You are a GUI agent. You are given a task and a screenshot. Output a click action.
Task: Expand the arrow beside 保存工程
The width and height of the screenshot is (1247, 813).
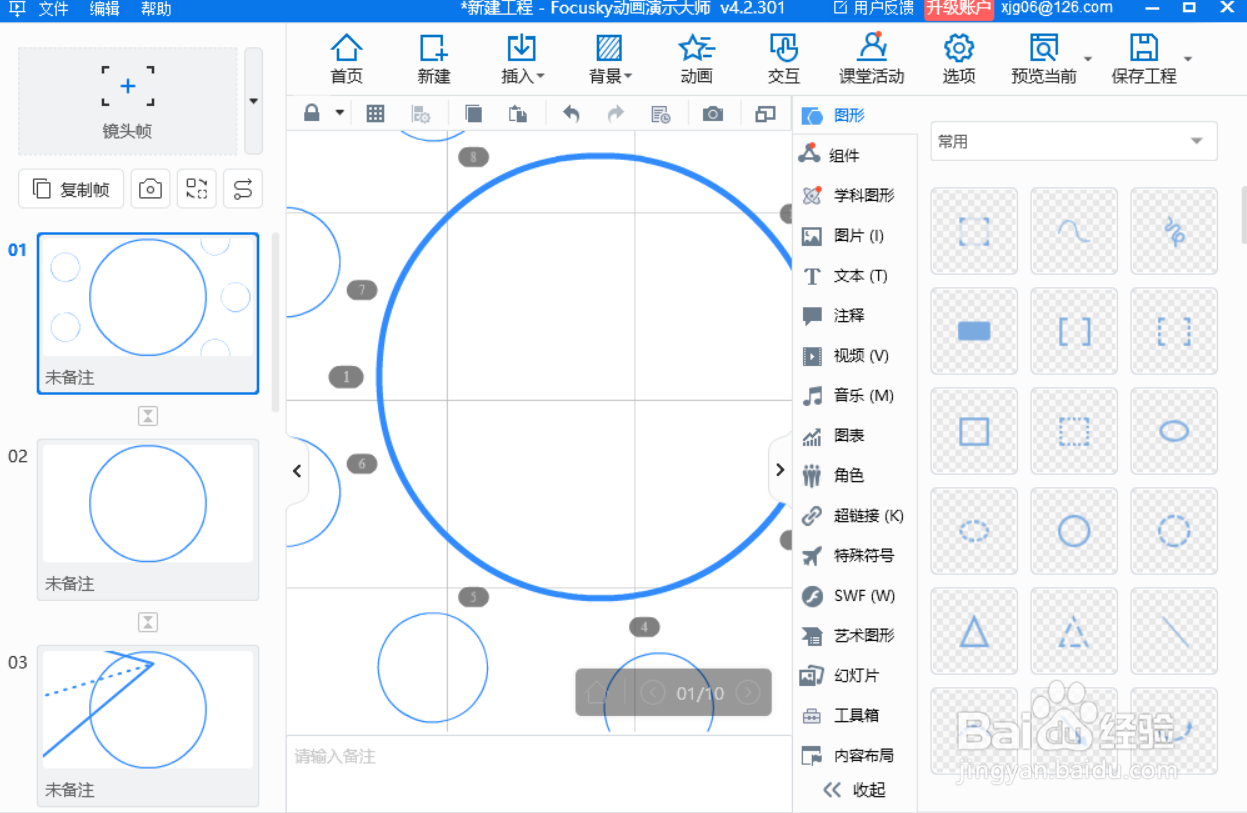pos(1188,59)
